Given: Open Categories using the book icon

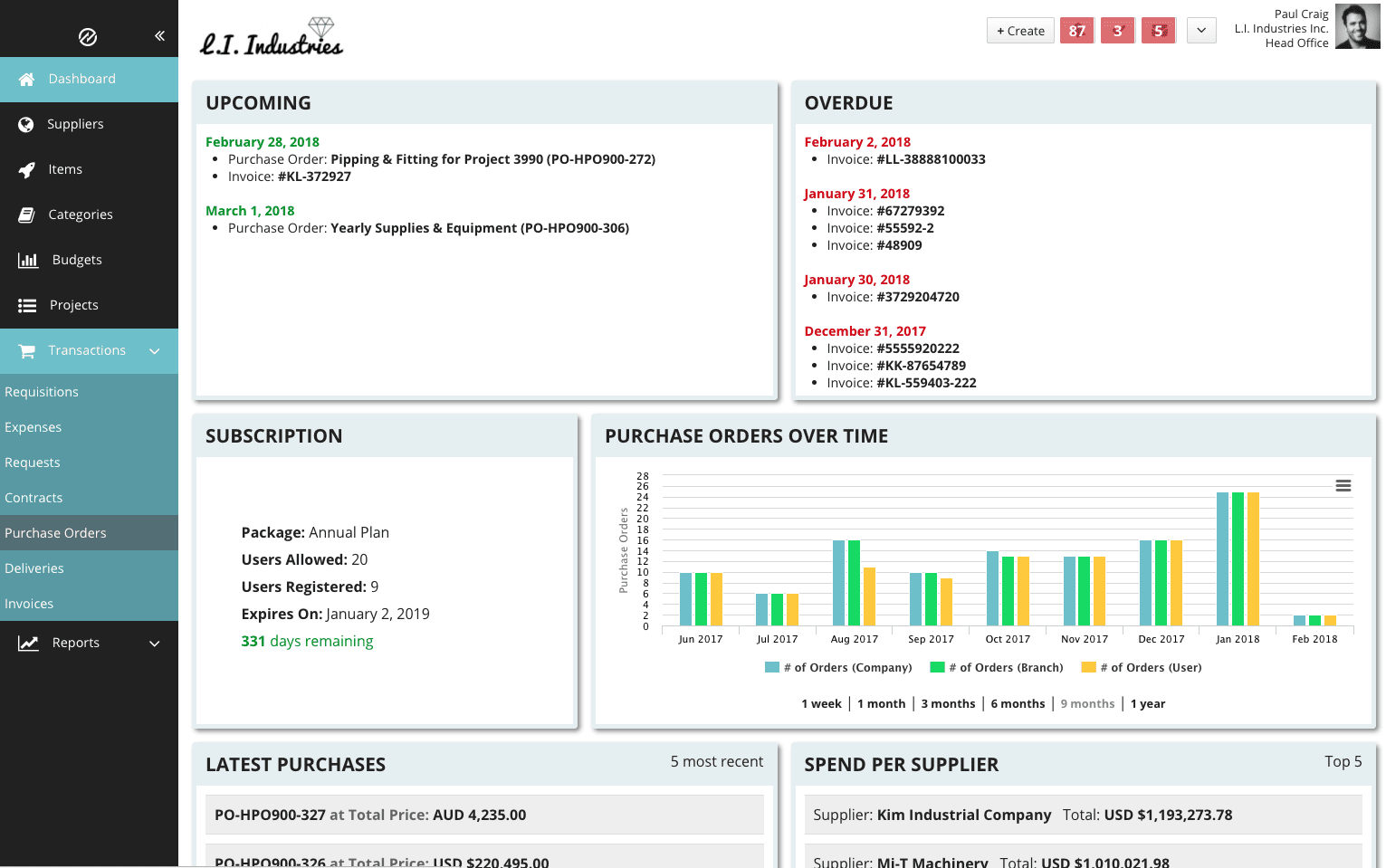Looking at the screenshot, I should (x=26, y=215).
